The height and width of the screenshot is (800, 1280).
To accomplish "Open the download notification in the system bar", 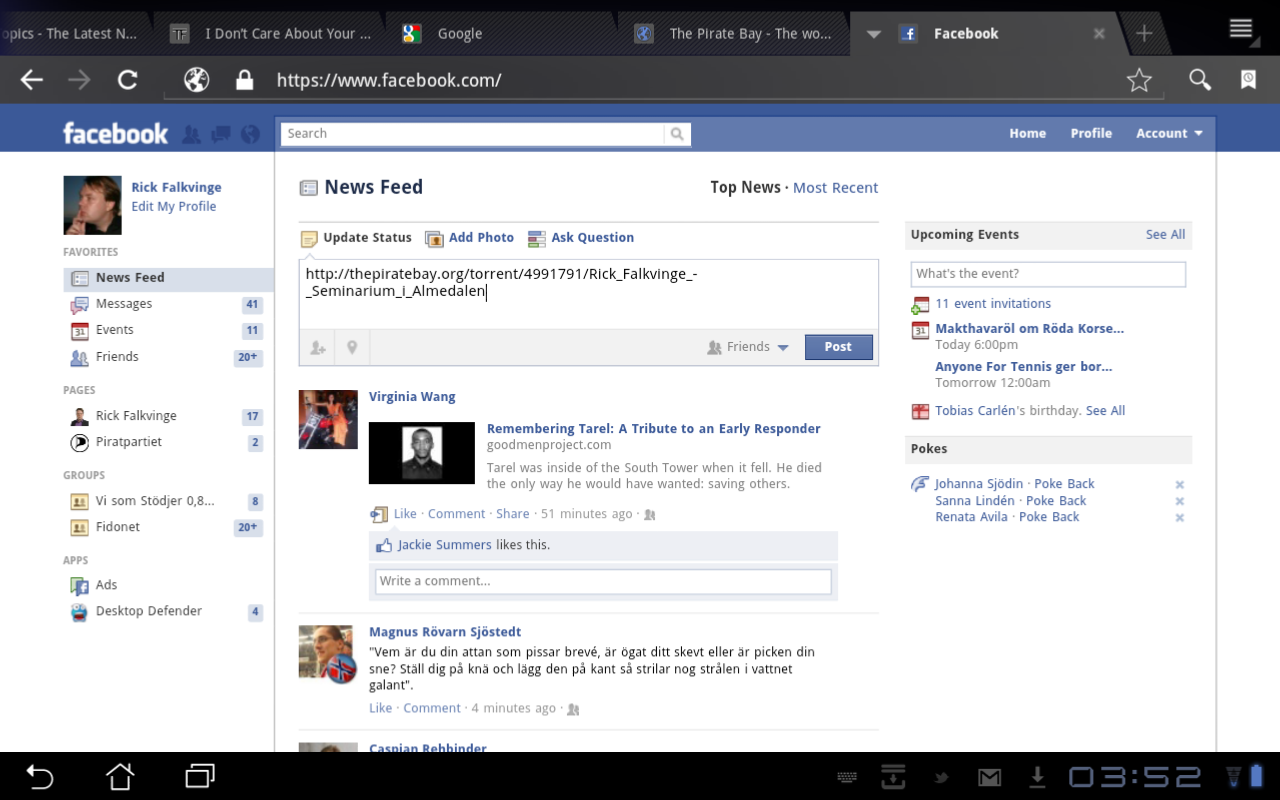I will tap(1038, 776).
